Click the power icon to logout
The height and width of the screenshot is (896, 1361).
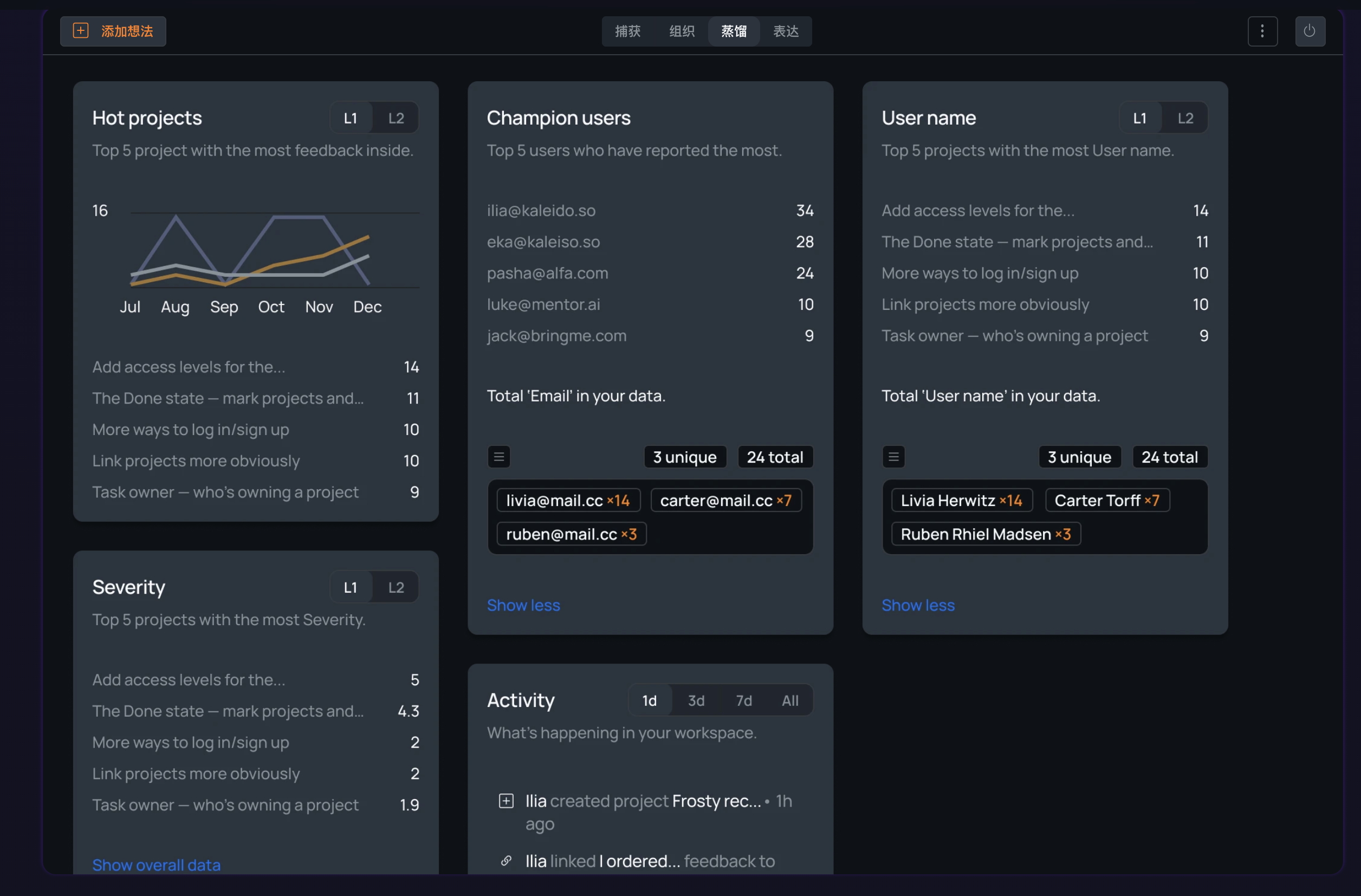coord(1310,31)
